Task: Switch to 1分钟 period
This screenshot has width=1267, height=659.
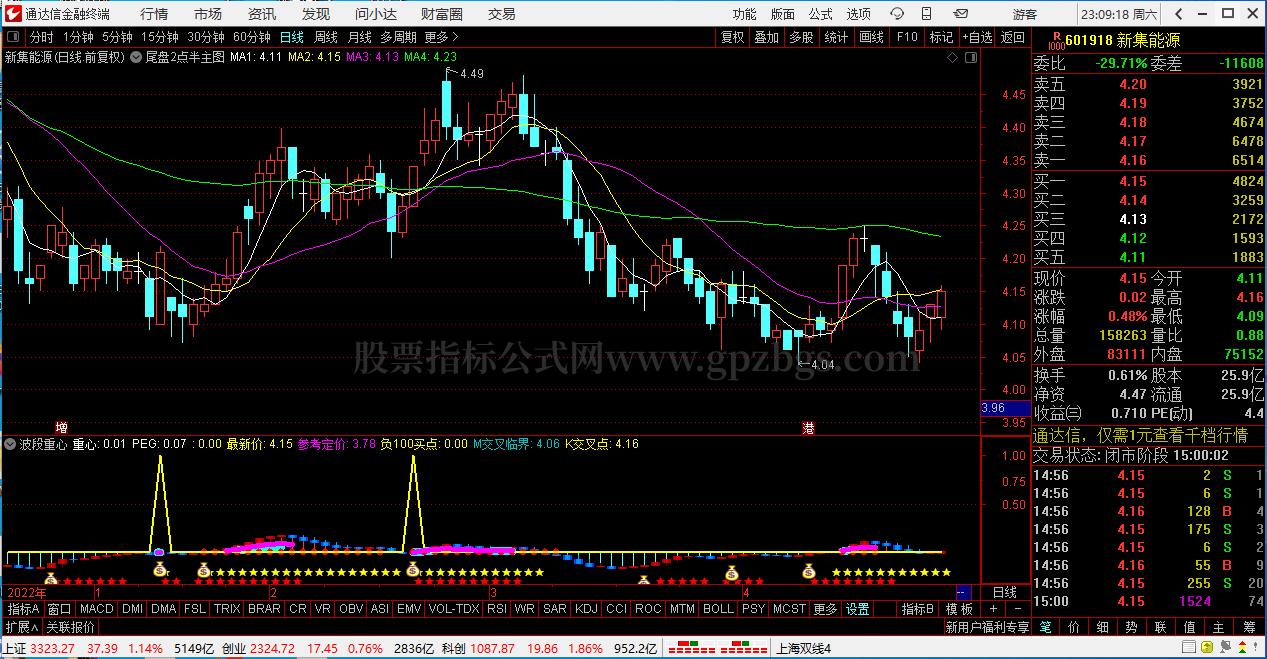Action: [78, 37]
